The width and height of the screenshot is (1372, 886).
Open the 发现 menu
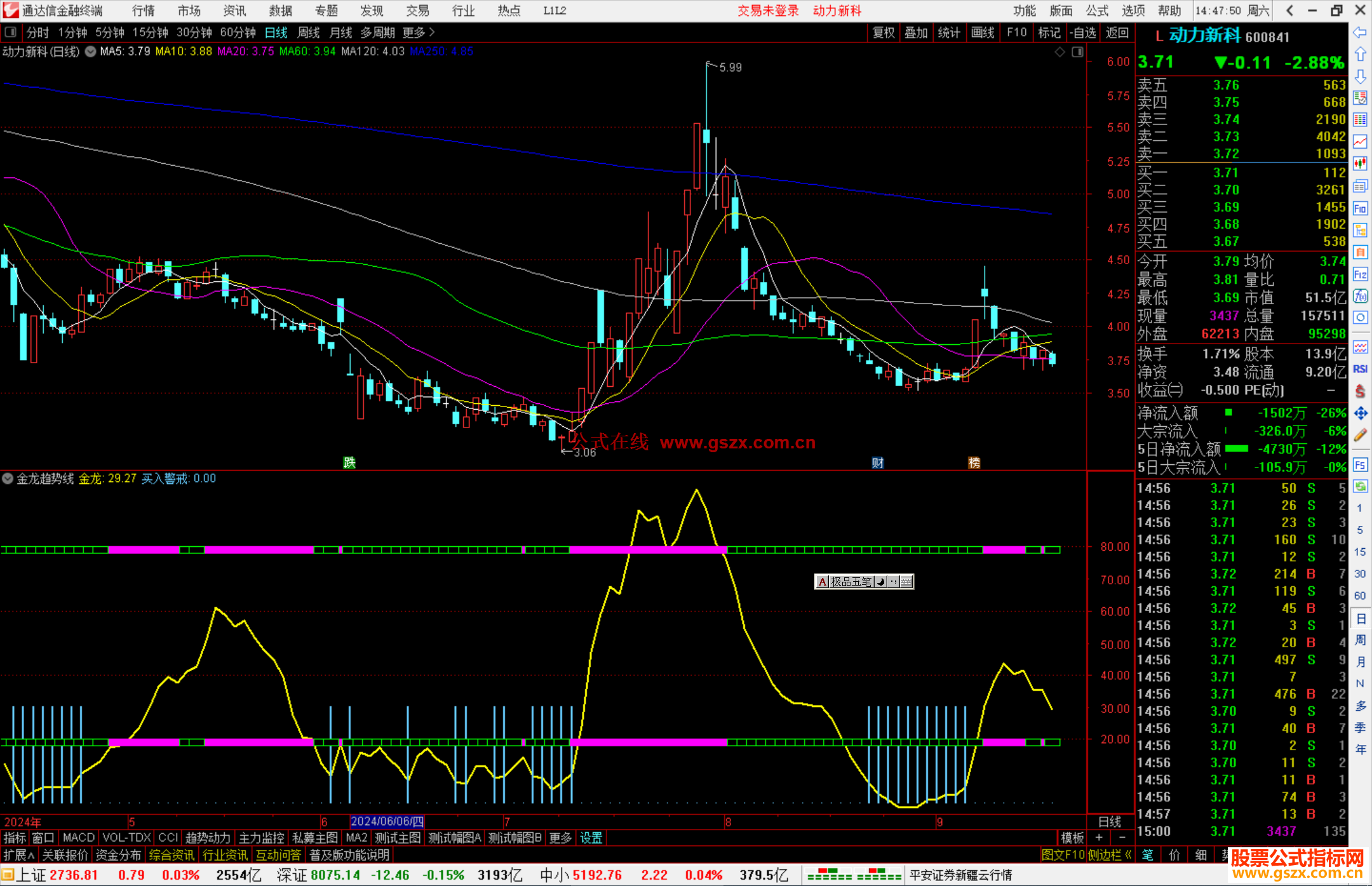pyautogui.click(x=372, y=11)
